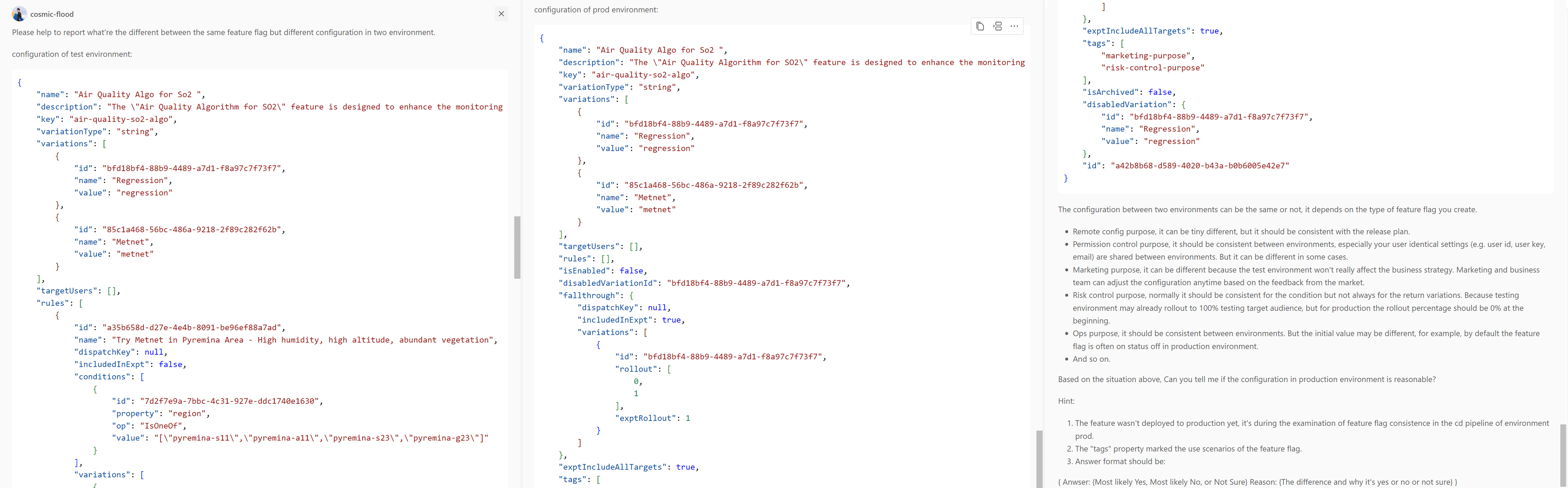Click the "fallthrough" key in prod config

[588, 295]
